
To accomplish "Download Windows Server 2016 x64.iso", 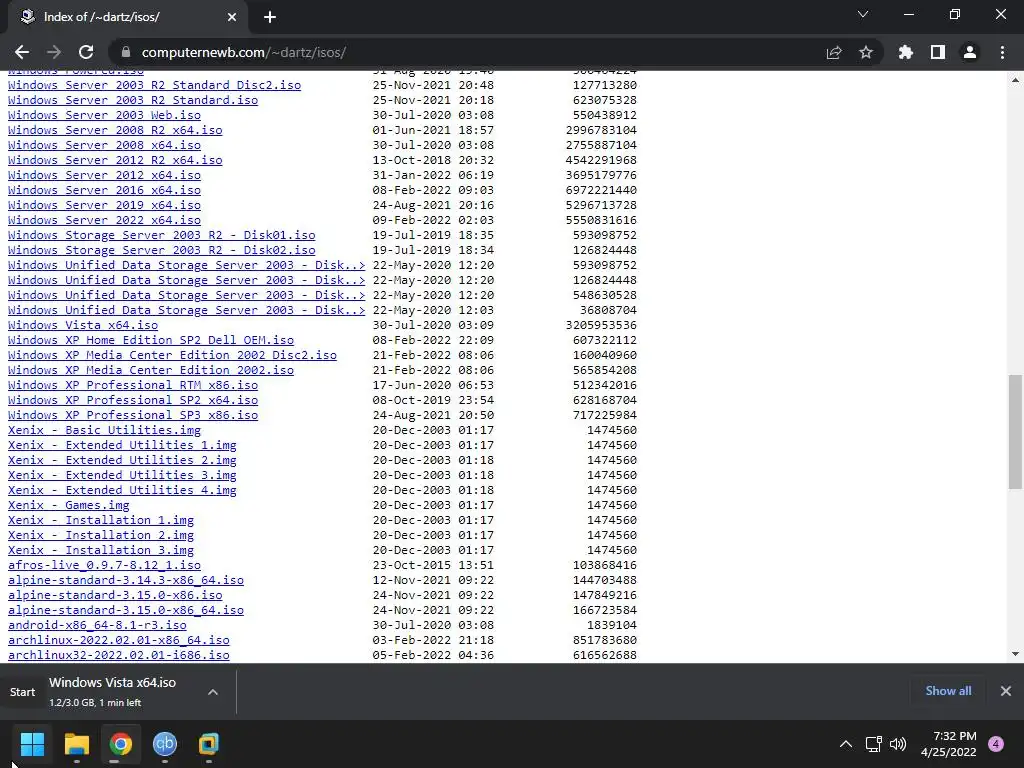I will pyautogui.click(x=104, y=190).
